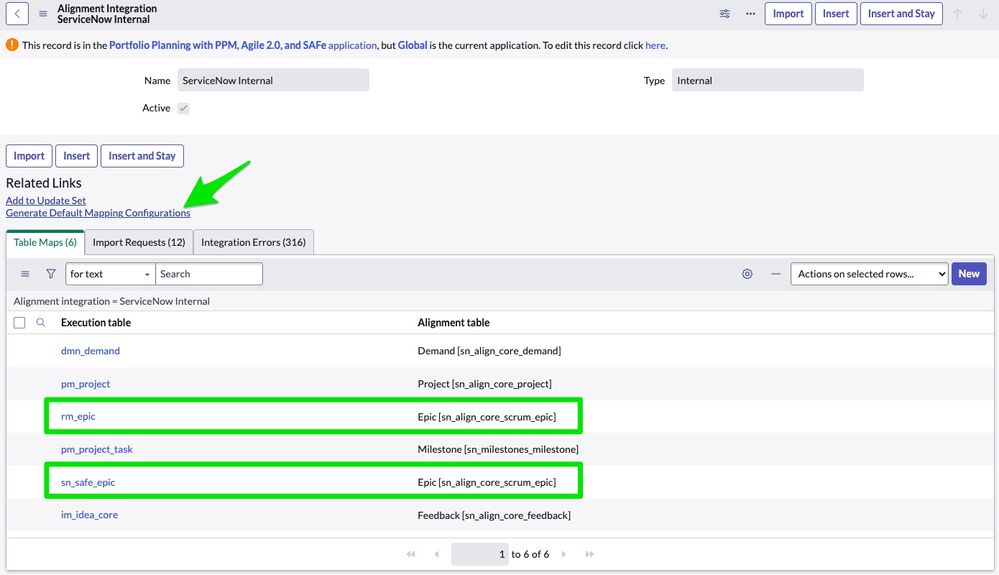The width and height of the screenshot is (999, 575).
Task: Focus the list Search input field
Action: click(209, 274)
